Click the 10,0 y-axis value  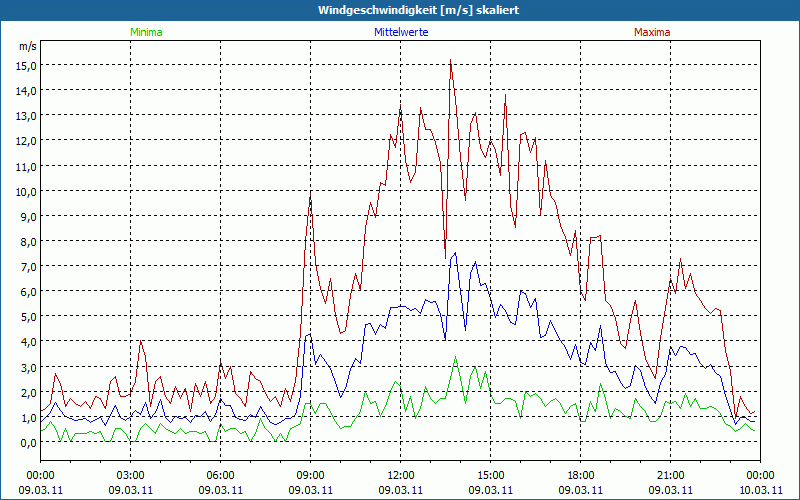[x=28, y=191]
